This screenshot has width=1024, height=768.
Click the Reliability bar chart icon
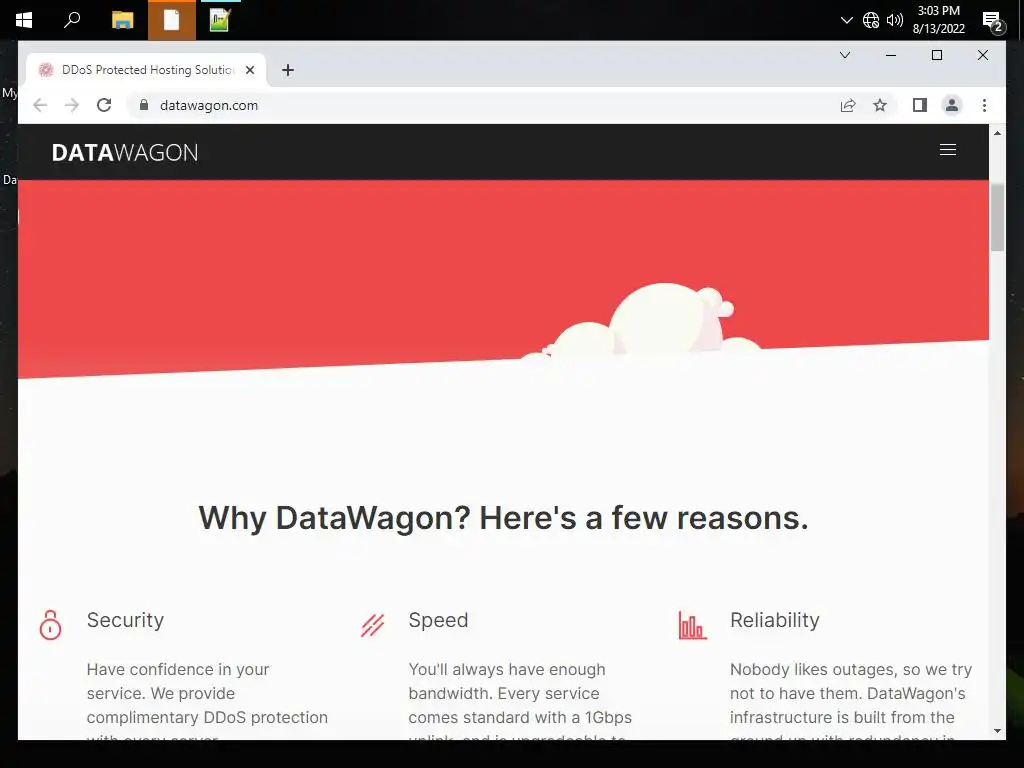tap(692, 625)
